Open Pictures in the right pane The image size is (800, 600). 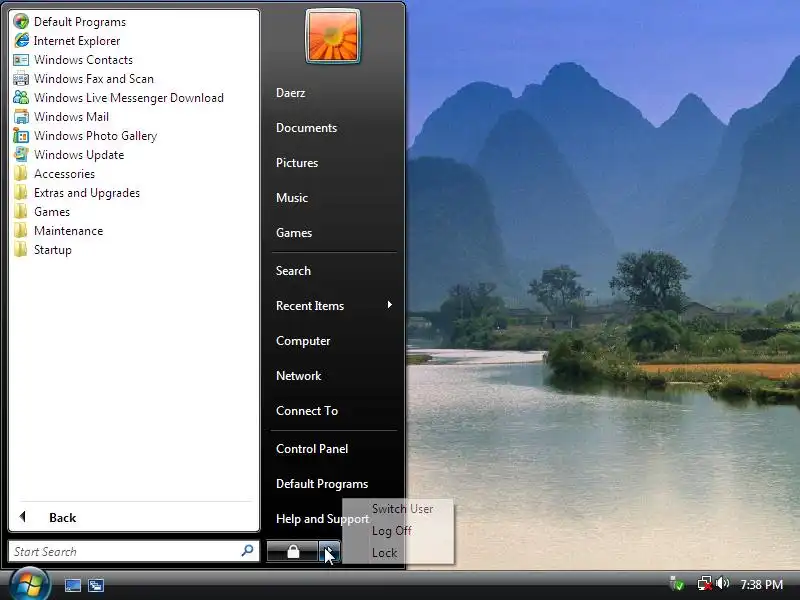[x=297, y=163]
